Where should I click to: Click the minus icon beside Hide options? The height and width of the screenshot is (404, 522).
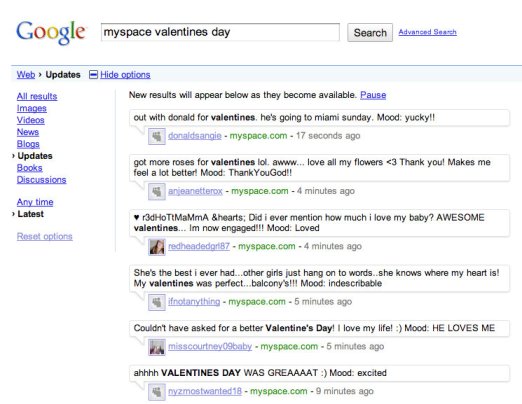(93, 75)
